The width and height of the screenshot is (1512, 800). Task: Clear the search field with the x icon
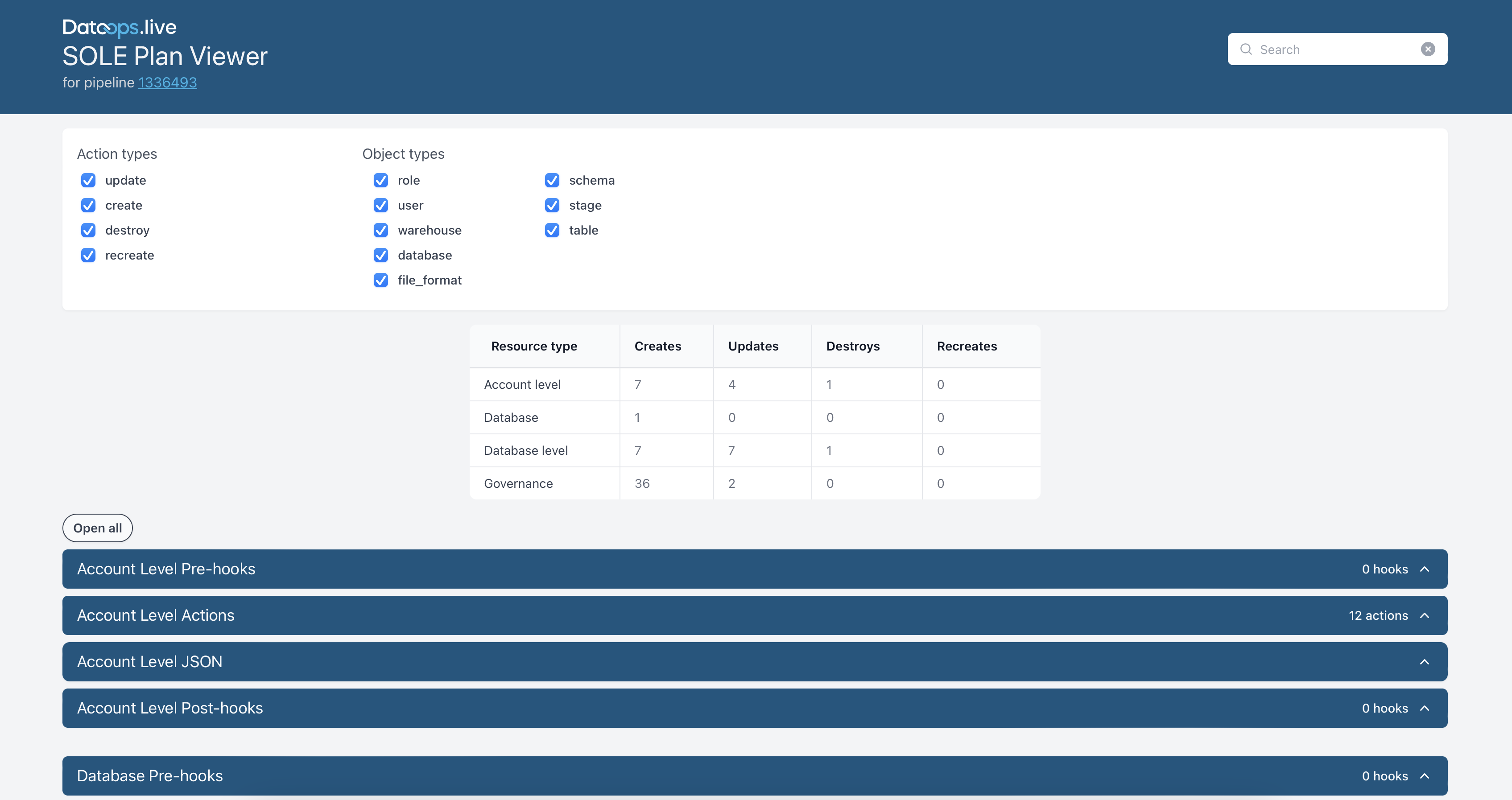[x=1427, y=49]
